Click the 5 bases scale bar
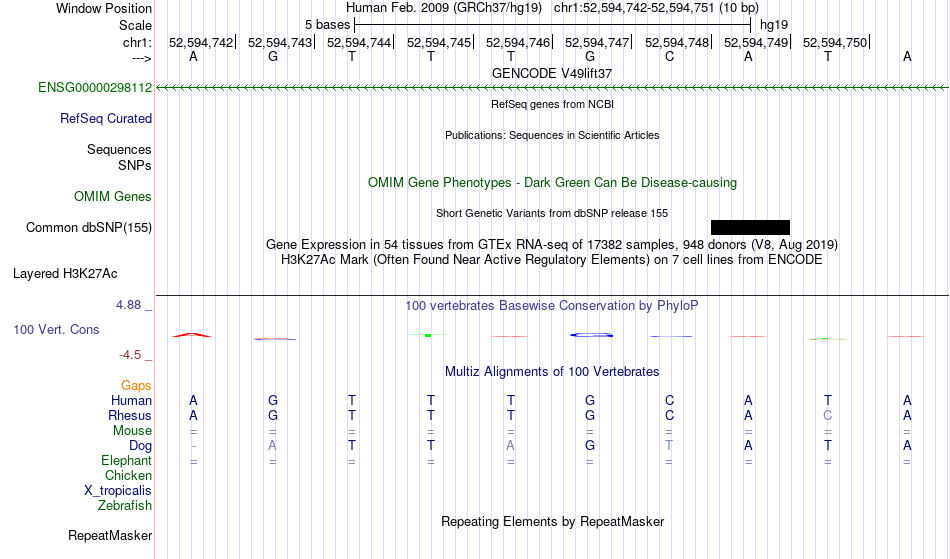950x559 pixels. coord(553,25)
